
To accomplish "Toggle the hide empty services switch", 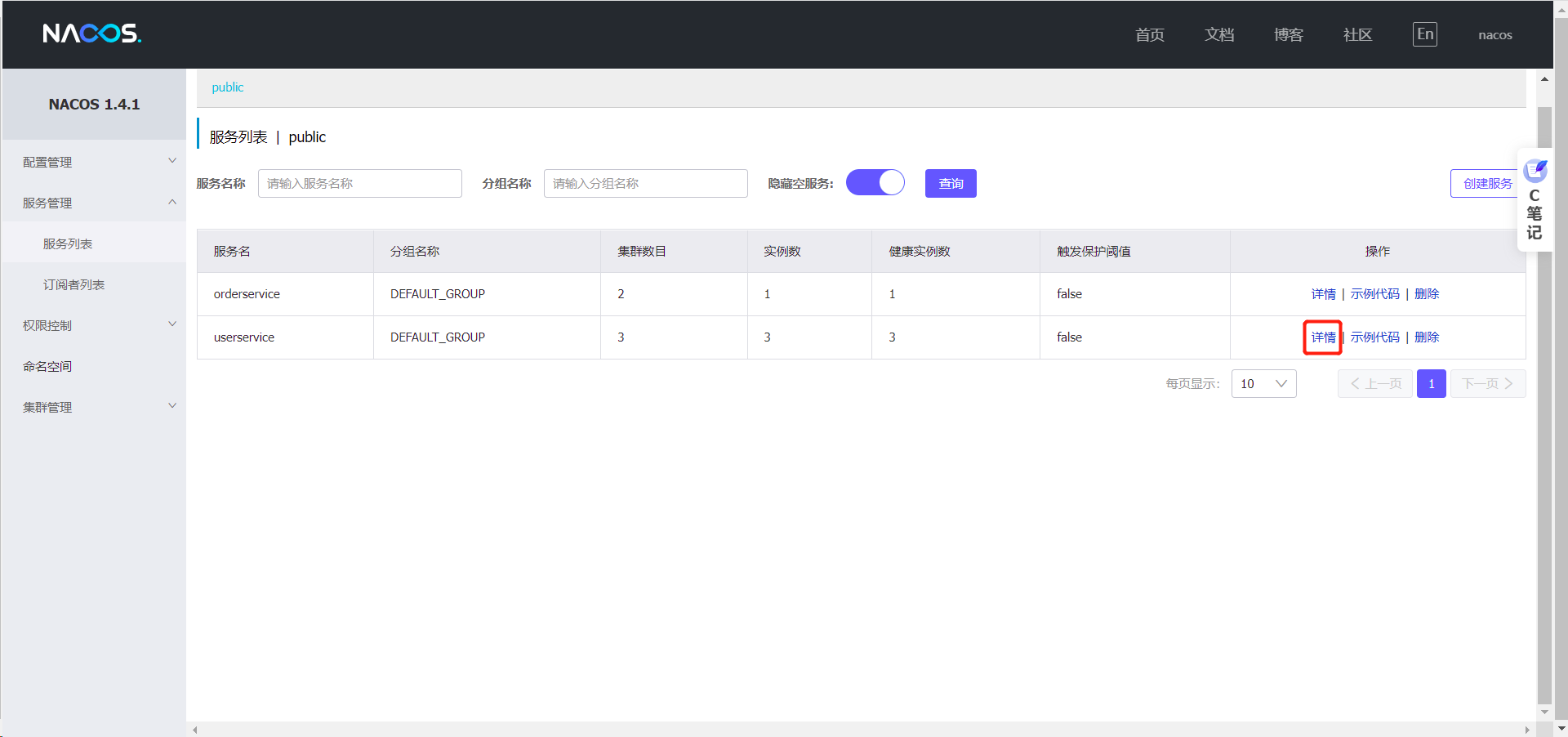I will coord(875,182).
